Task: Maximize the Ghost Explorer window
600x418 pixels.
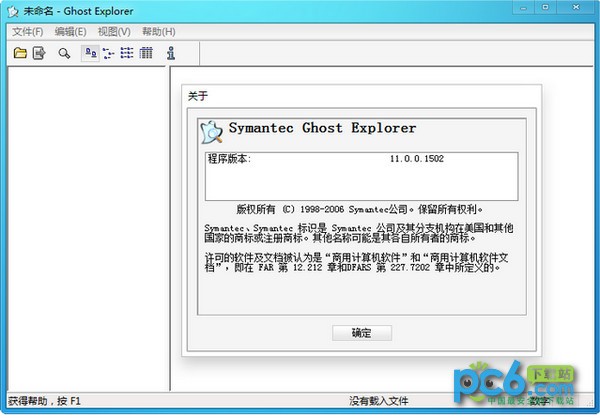Action: click(546, 8)
